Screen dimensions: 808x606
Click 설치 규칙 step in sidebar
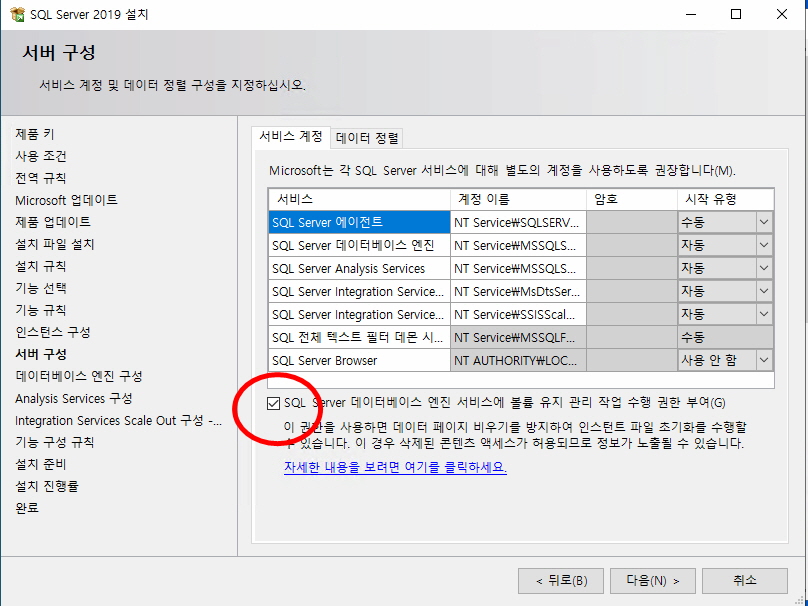[x=41, y=266]
